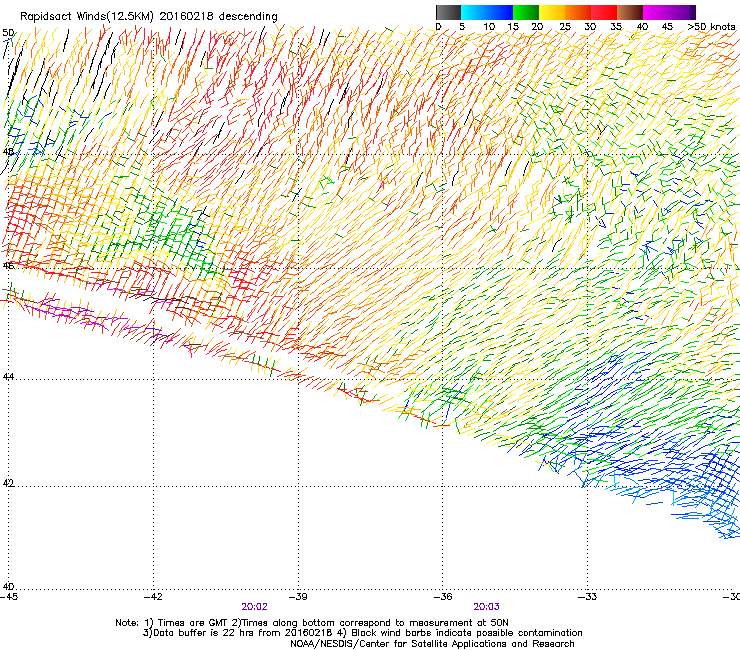Click the '25' legend scale value
This screenshot has height=650, width=740.
[565, 26]
